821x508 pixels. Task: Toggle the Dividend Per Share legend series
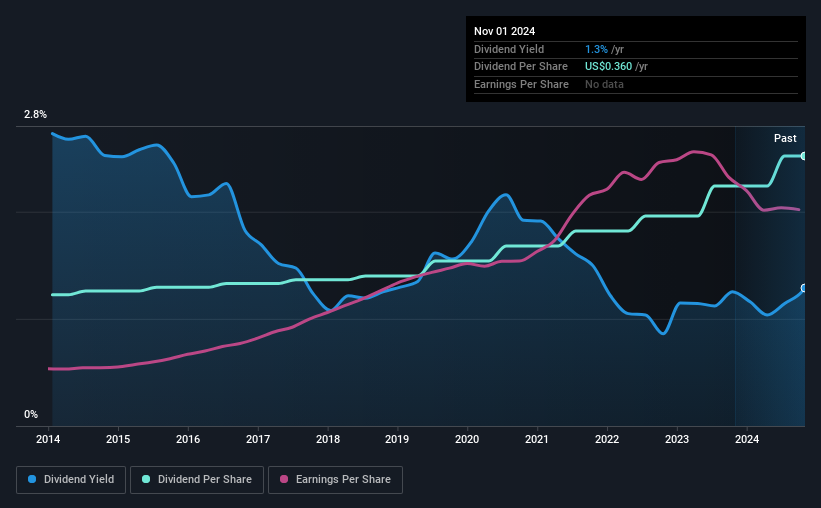(197, 479)
